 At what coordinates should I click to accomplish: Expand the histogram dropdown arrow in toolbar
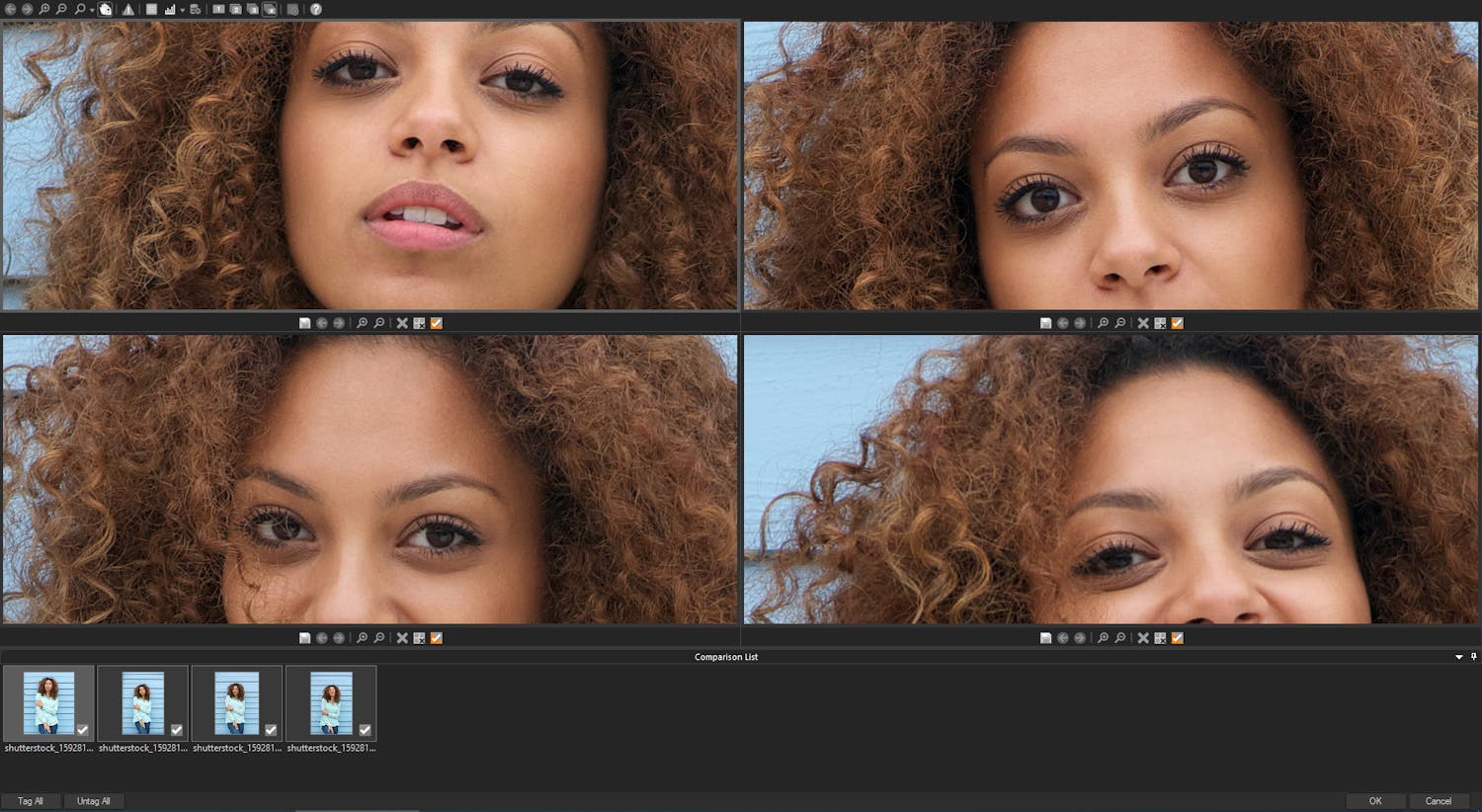click(x=182, y=10)
